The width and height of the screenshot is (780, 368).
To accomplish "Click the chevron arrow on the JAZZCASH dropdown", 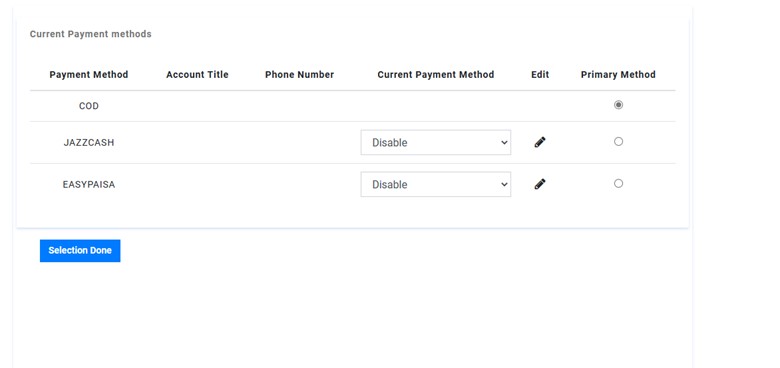I will (x=504, y=143).
